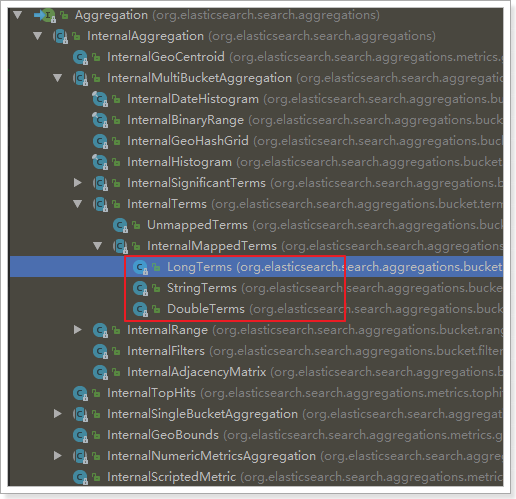The height and width of the screenshot is (499, 516).
Task: Collapse the InternalMappedTerms node
Action: [x=98, y=246]
